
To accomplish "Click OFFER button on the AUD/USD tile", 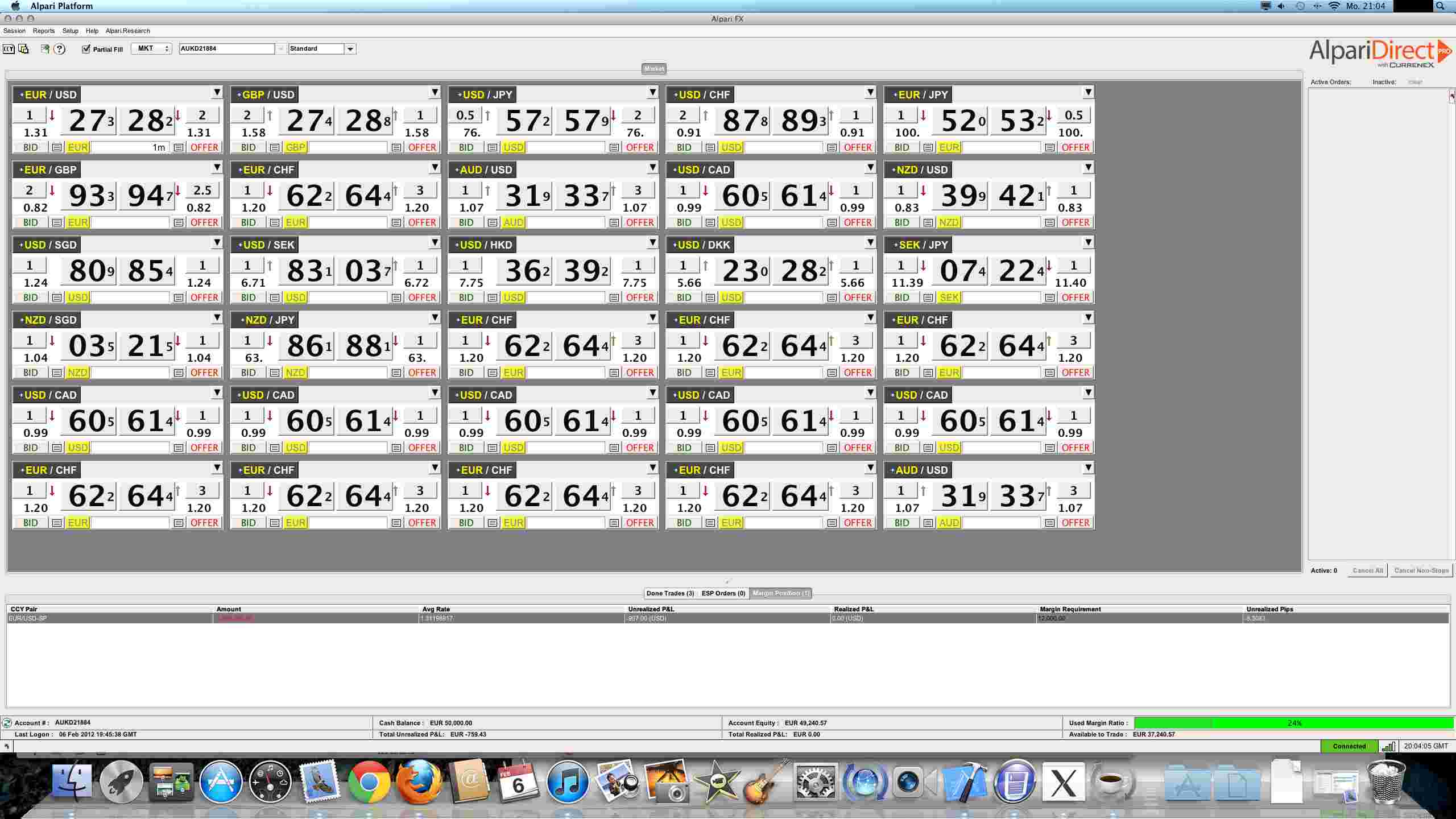I will click(x=640, y=222).
